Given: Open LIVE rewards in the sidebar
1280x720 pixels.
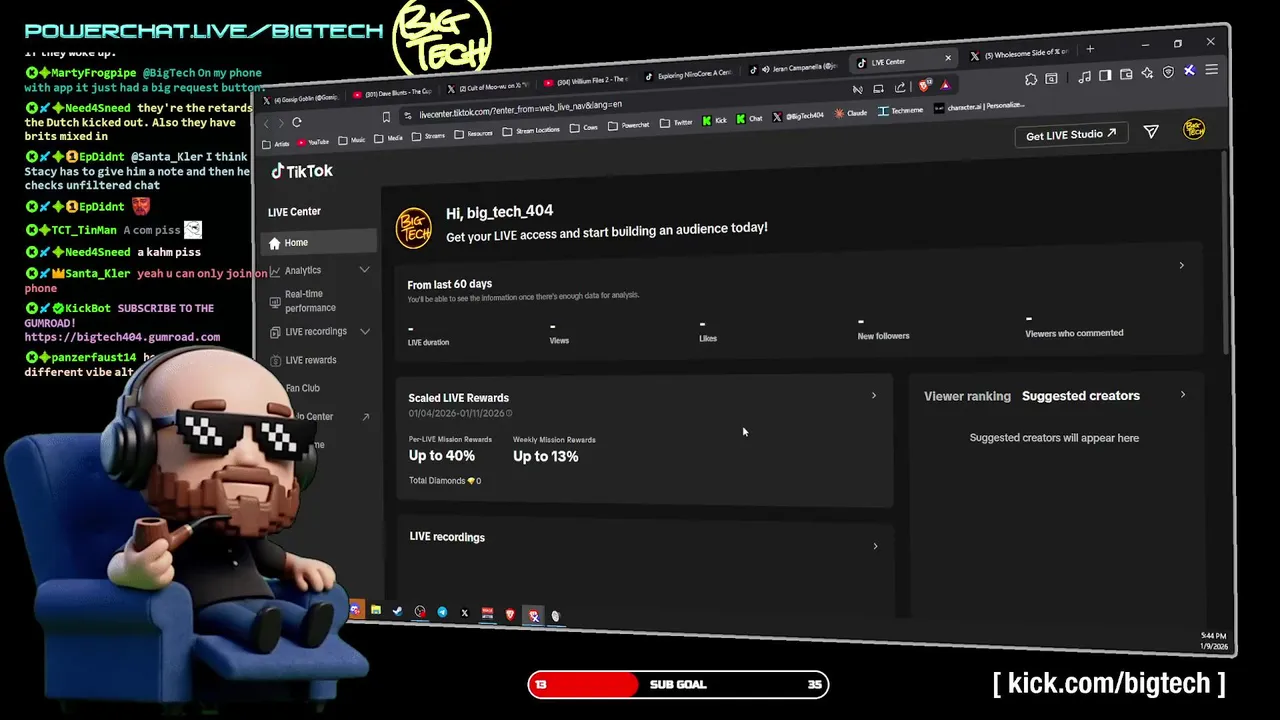Looking at the screenshot, I should click(311, 360).
